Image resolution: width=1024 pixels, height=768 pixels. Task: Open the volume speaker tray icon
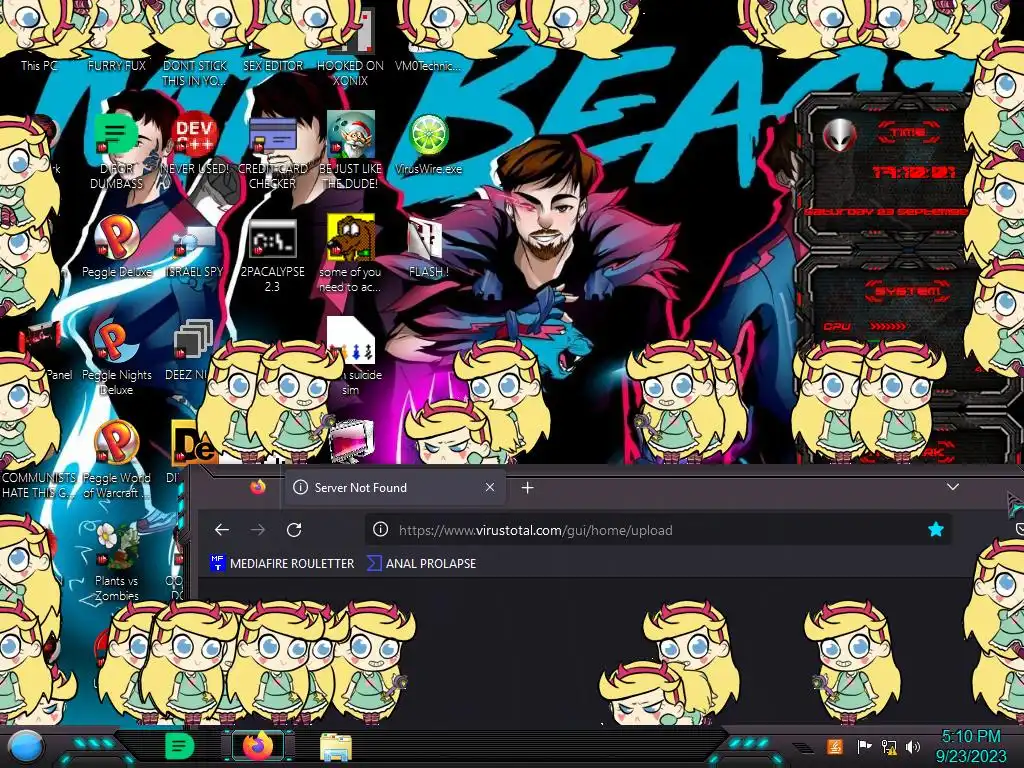pyautogui.click(x=914, y=746)
